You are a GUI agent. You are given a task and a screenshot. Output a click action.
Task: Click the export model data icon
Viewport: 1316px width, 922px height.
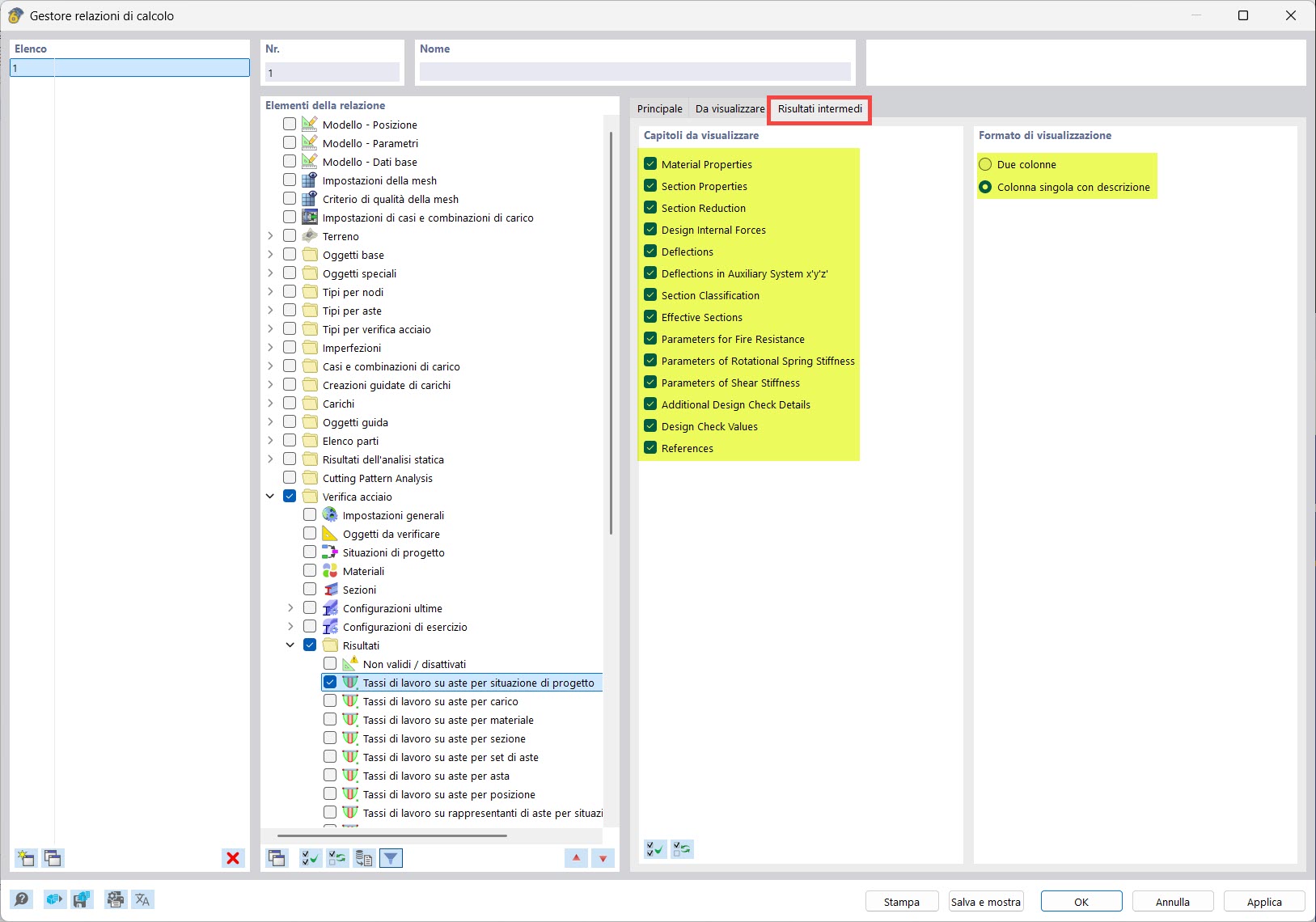point(53,899)
